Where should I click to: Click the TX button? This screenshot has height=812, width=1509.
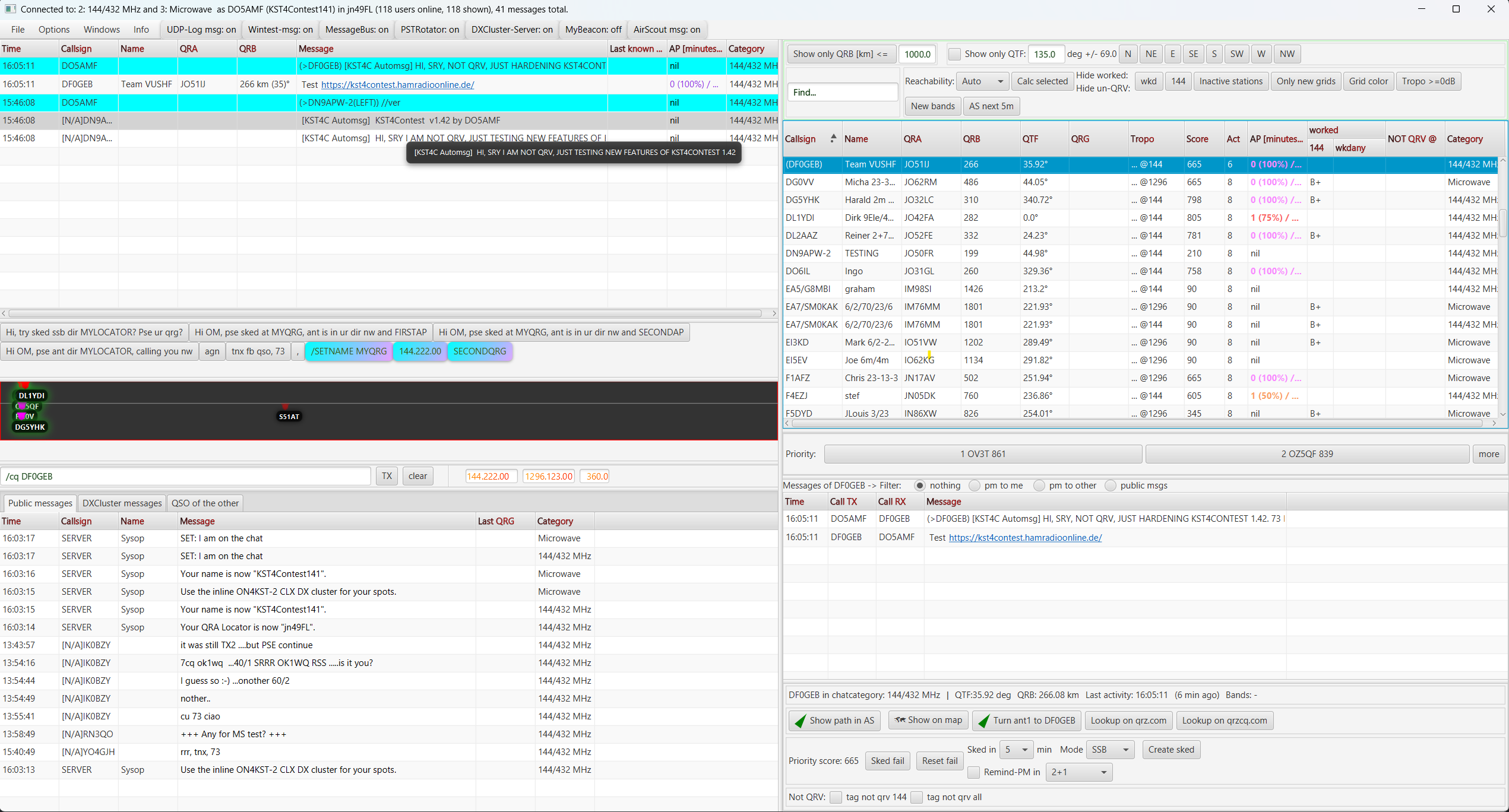387,476
